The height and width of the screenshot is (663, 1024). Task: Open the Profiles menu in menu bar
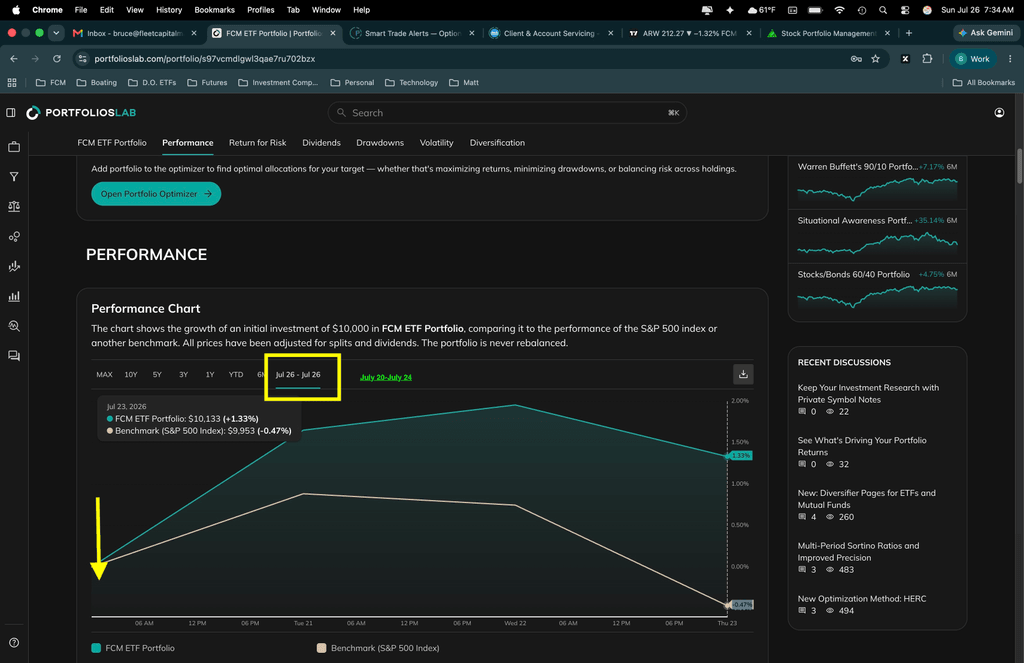tap(261, 10)
